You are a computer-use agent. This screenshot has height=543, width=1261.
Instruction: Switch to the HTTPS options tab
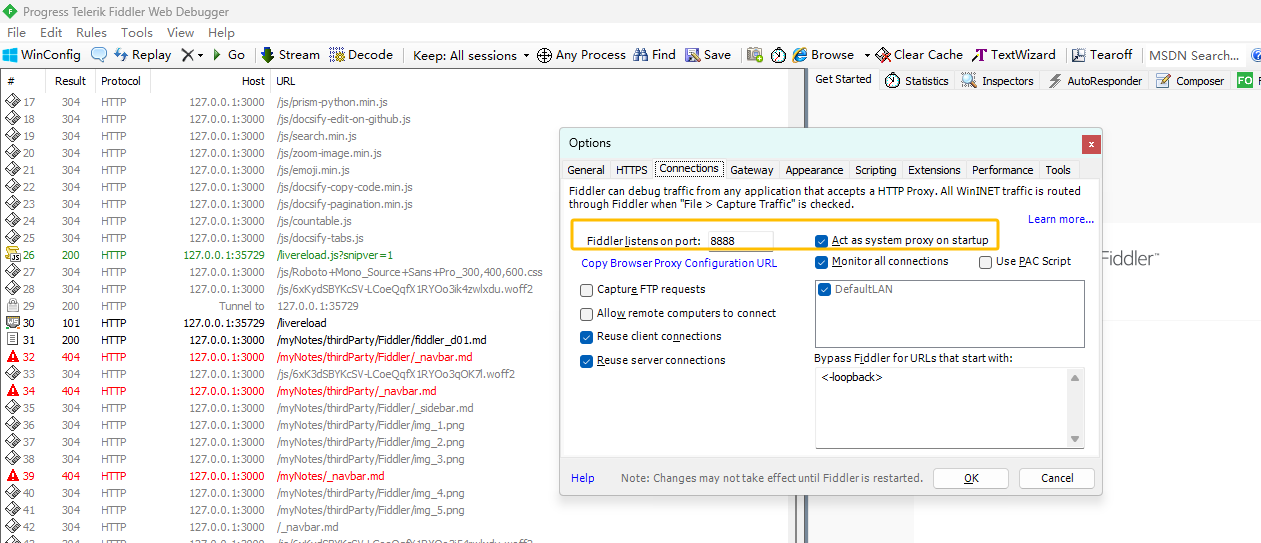pyautogui.click(x=631, y=170)
